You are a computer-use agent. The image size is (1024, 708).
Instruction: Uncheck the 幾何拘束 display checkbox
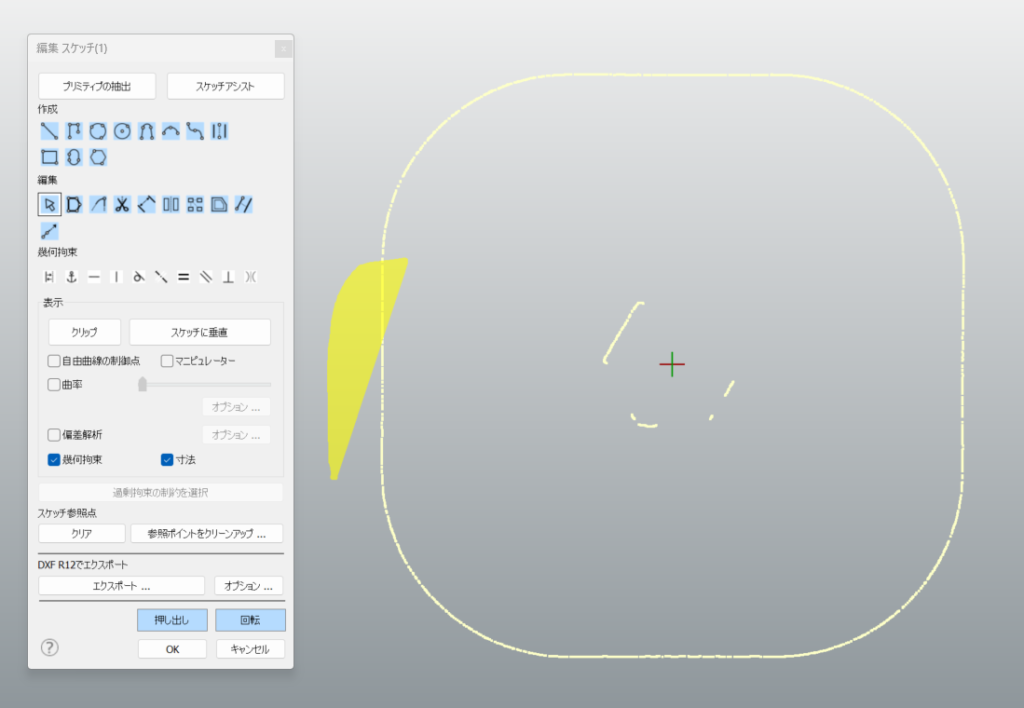(54, 460)
